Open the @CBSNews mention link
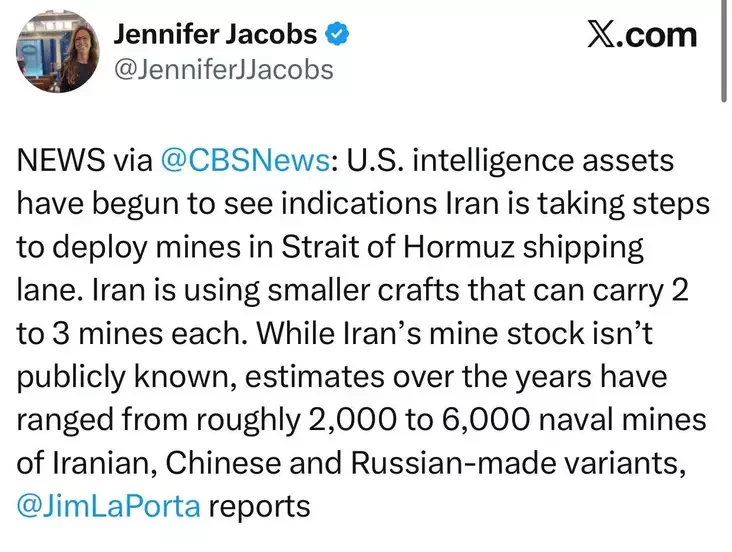 click(x=243, y=161)
